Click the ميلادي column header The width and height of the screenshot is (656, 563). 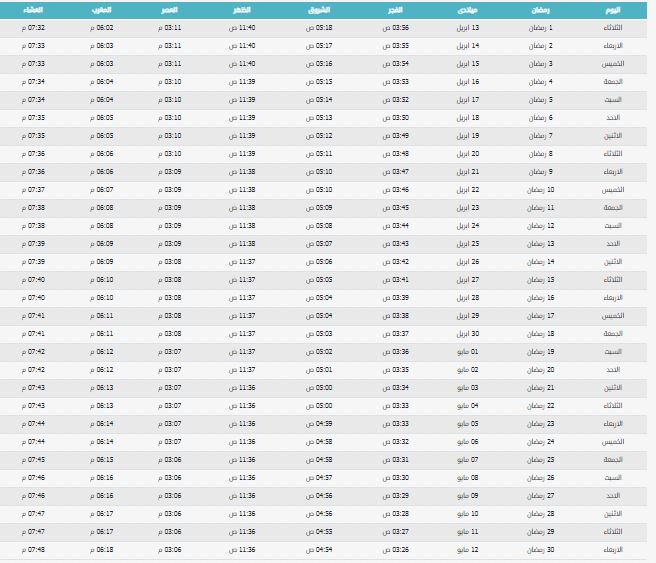click(468, 10)
